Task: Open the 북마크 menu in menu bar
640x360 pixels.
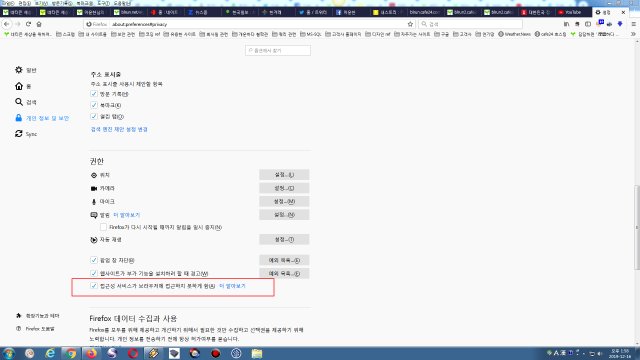Action: (x=84, y=3)
